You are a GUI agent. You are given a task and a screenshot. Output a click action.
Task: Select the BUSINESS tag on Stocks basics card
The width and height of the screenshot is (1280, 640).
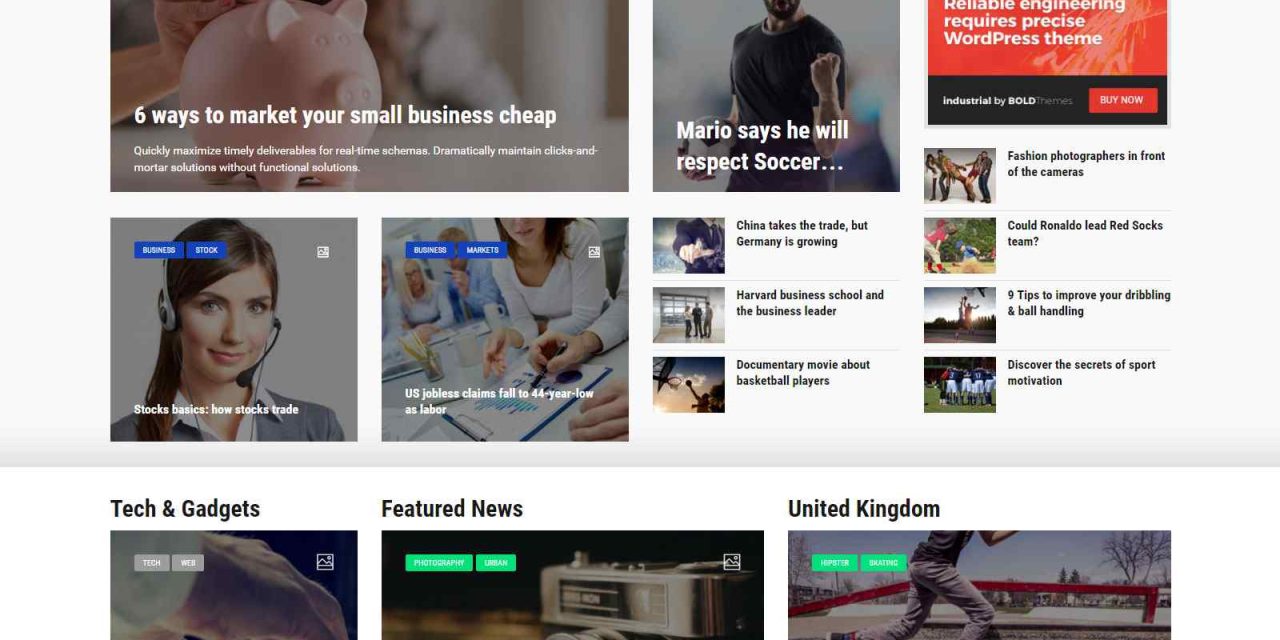coord(159,250)
